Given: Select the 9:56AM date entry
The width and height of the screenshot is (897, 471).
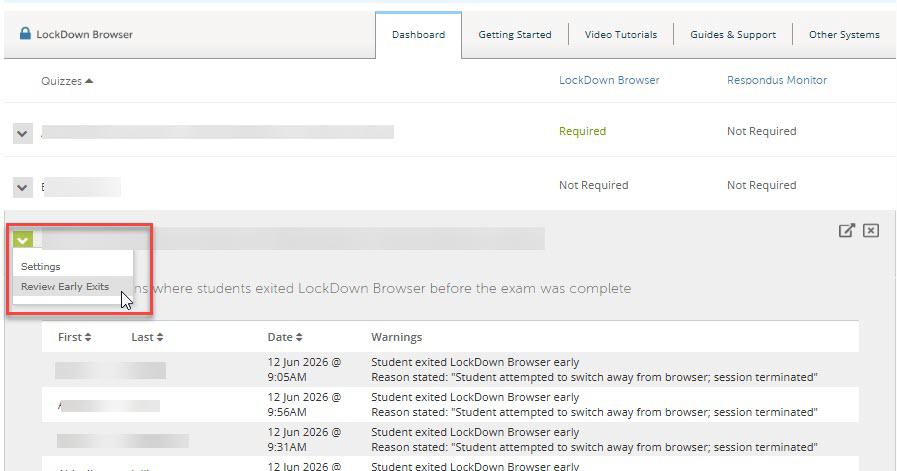Looking at the screenshot, I should coord(304,405).
